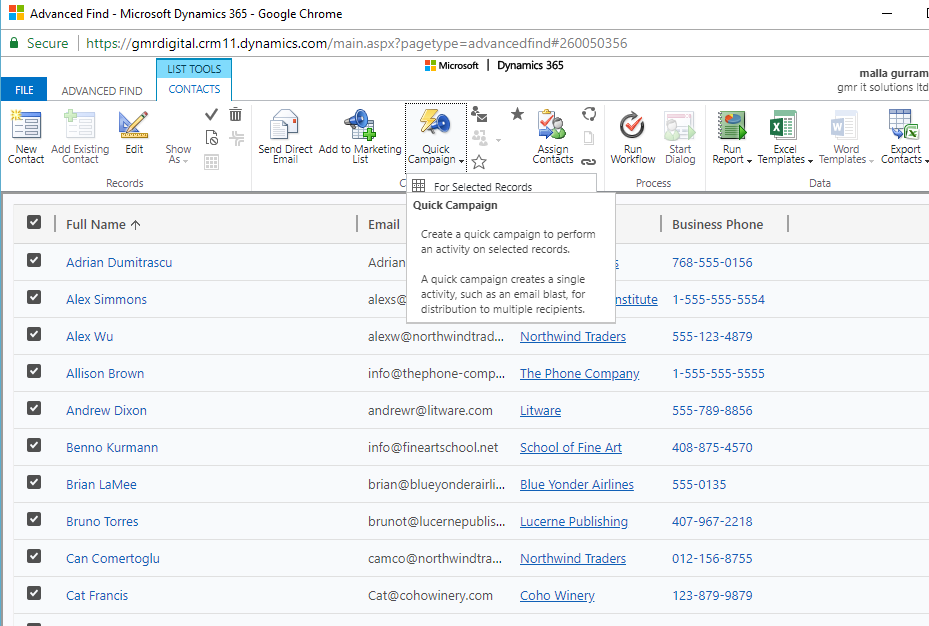
Task: Expand the Excel Templates dropdown arrow
Action: pos(810,160)
